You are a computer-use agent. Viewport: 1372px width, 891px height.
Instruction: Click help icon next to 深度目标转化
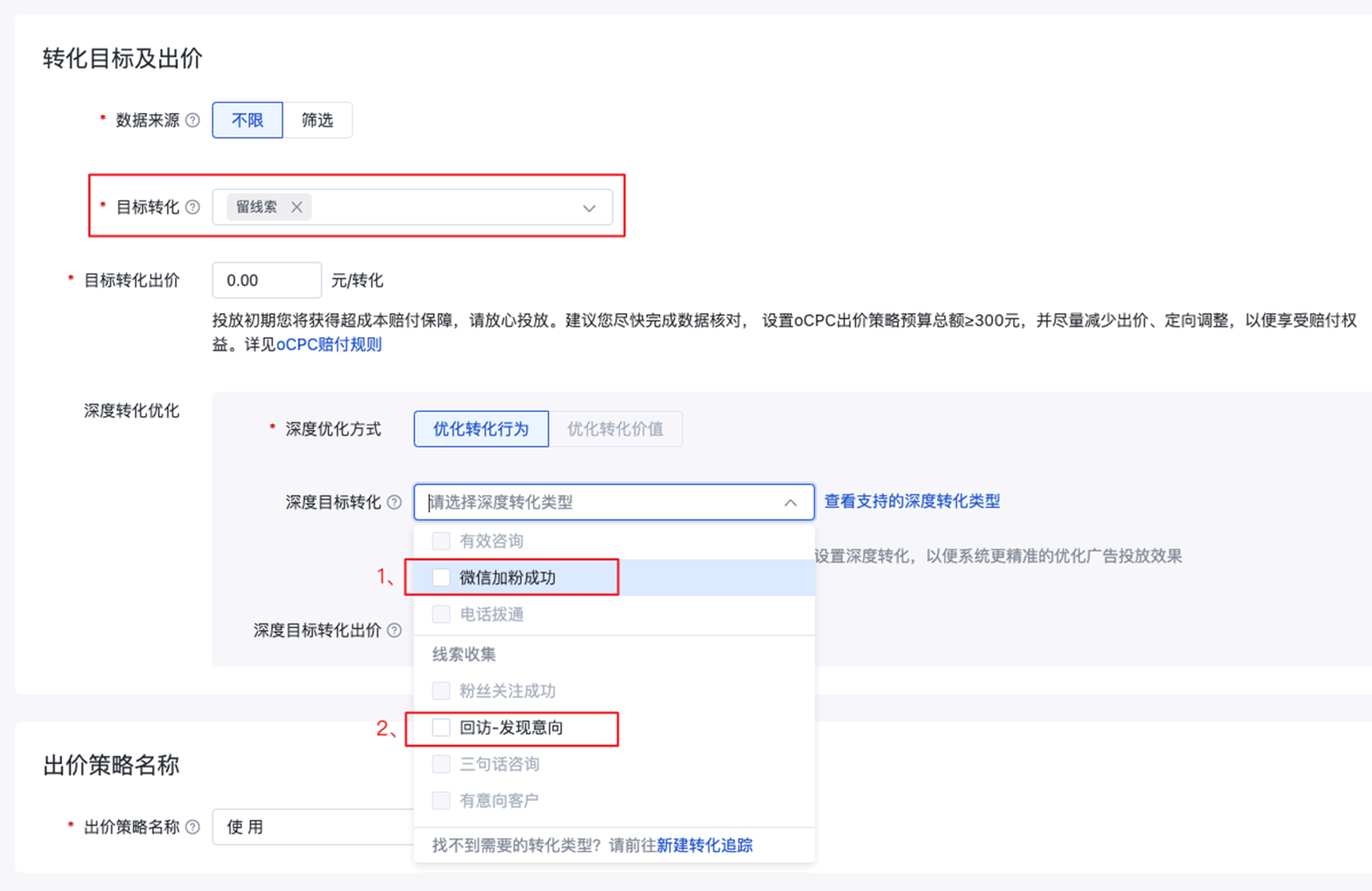pos(394,502)
